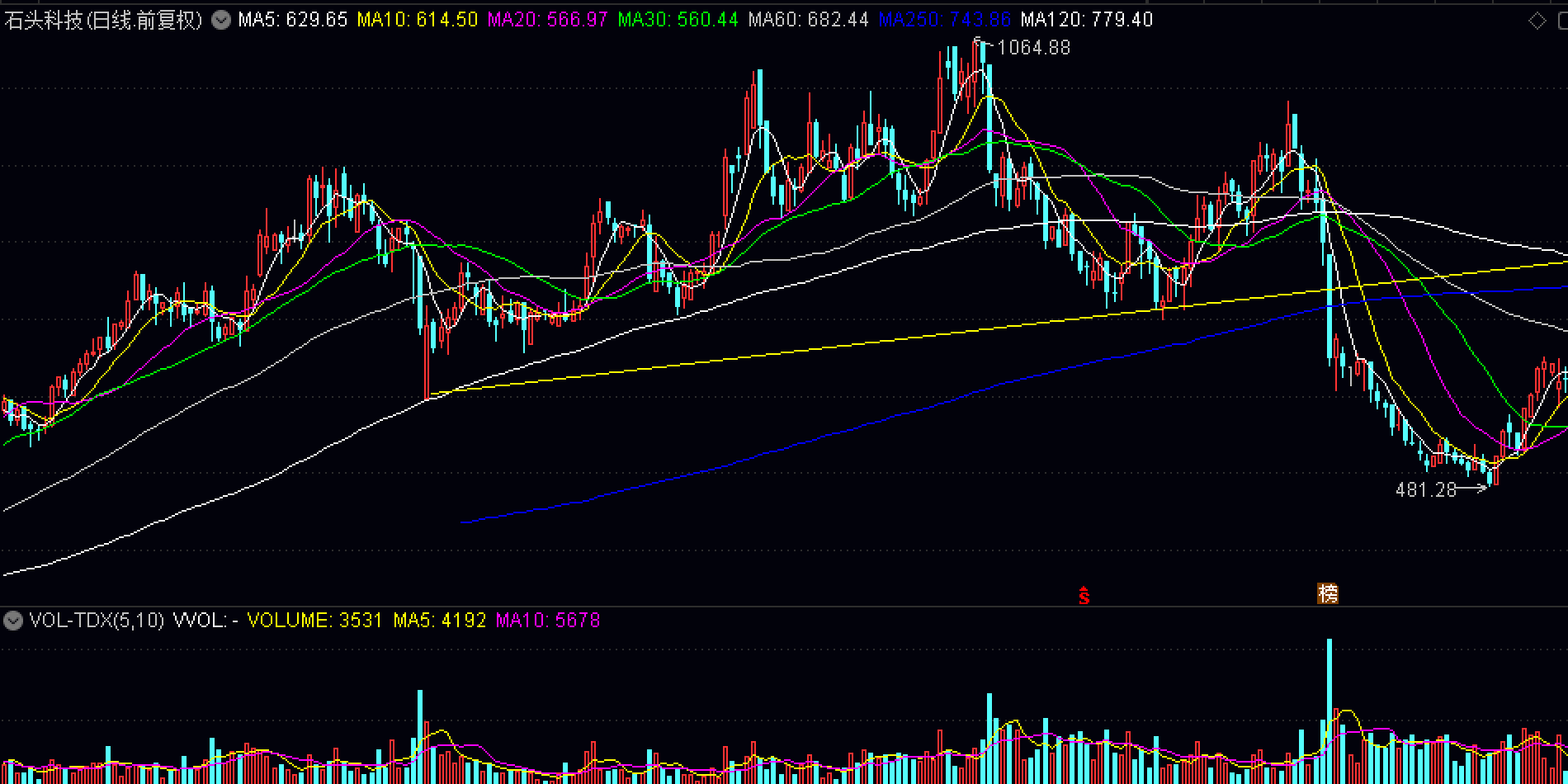Expand the VOL-TDX volume panel dropdown
Image resolution: width=1568 pixels, height=784 pixels.
12,621
